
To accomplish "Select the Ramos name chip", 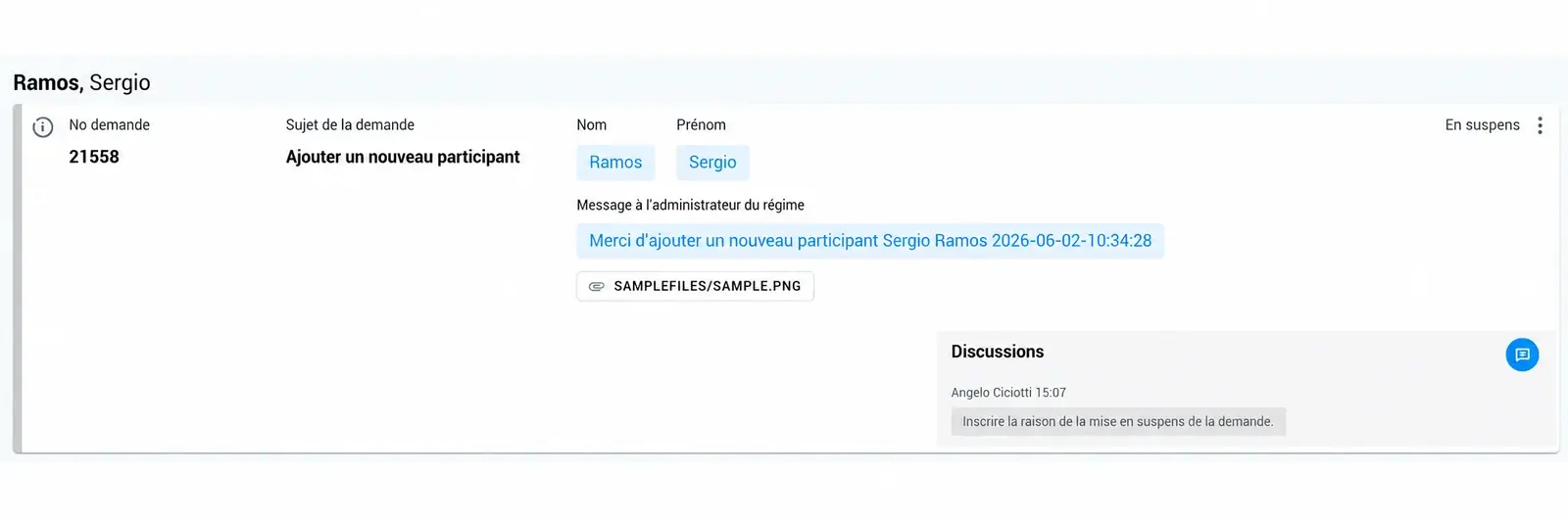I will click(x=615, y=163).
